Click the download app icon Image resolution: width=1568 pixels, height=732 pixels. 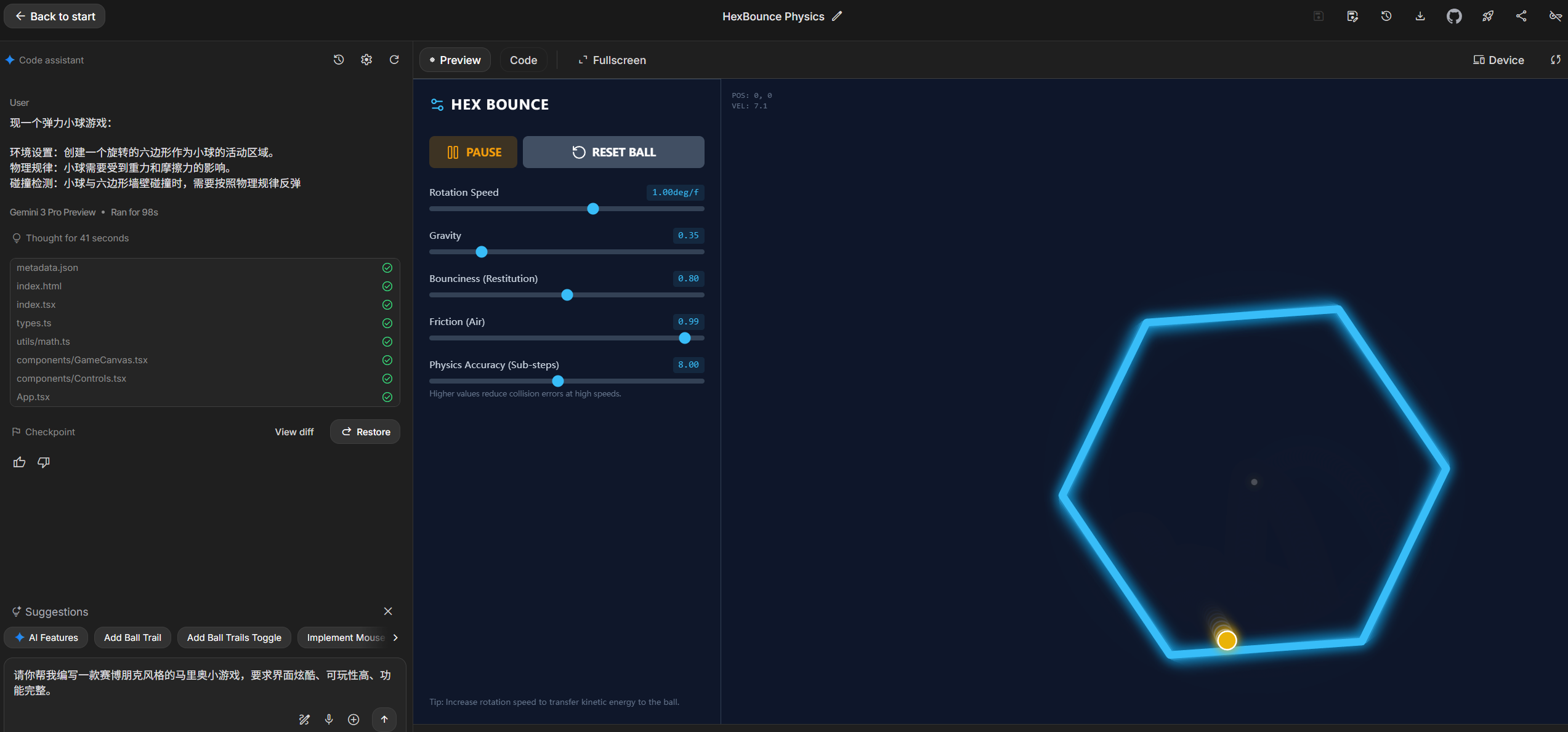(1420, 17)
